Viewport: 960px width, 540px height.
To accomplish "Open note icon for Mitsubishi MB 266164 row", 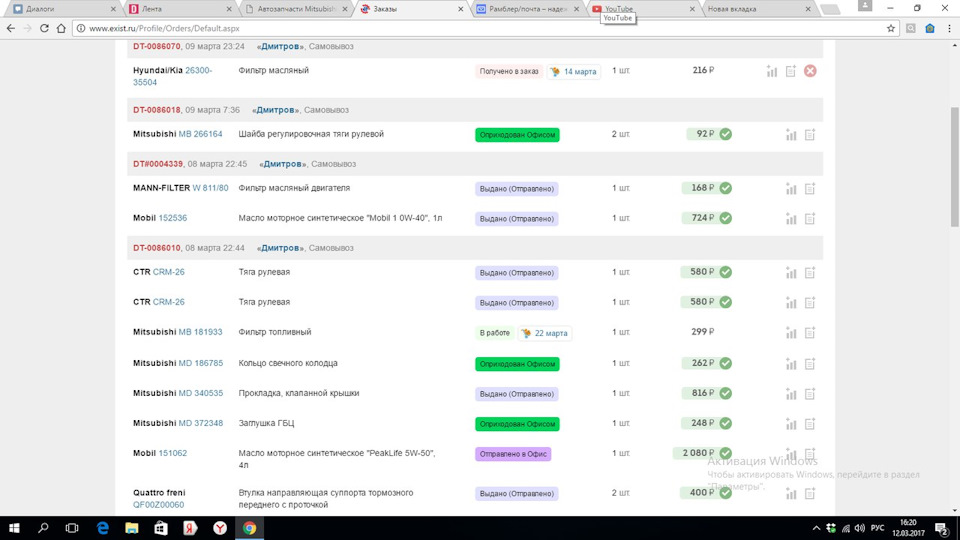I will tap(810, 135).
